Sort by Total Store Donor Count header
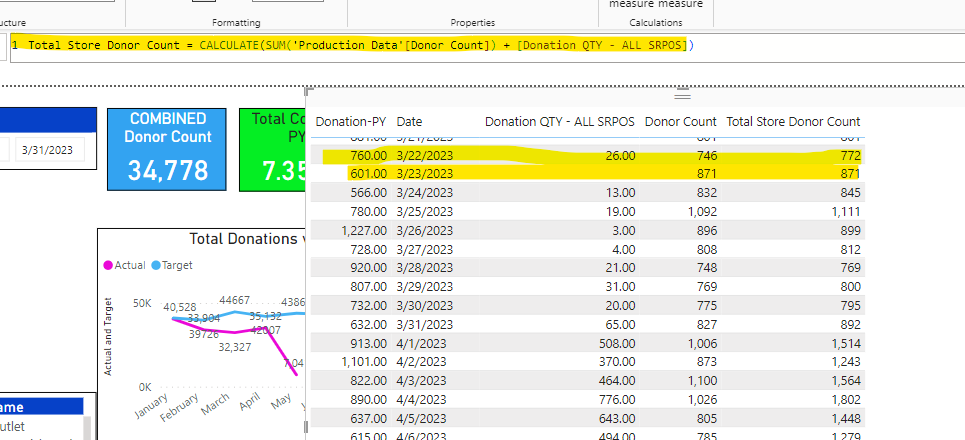 [793, 122]
